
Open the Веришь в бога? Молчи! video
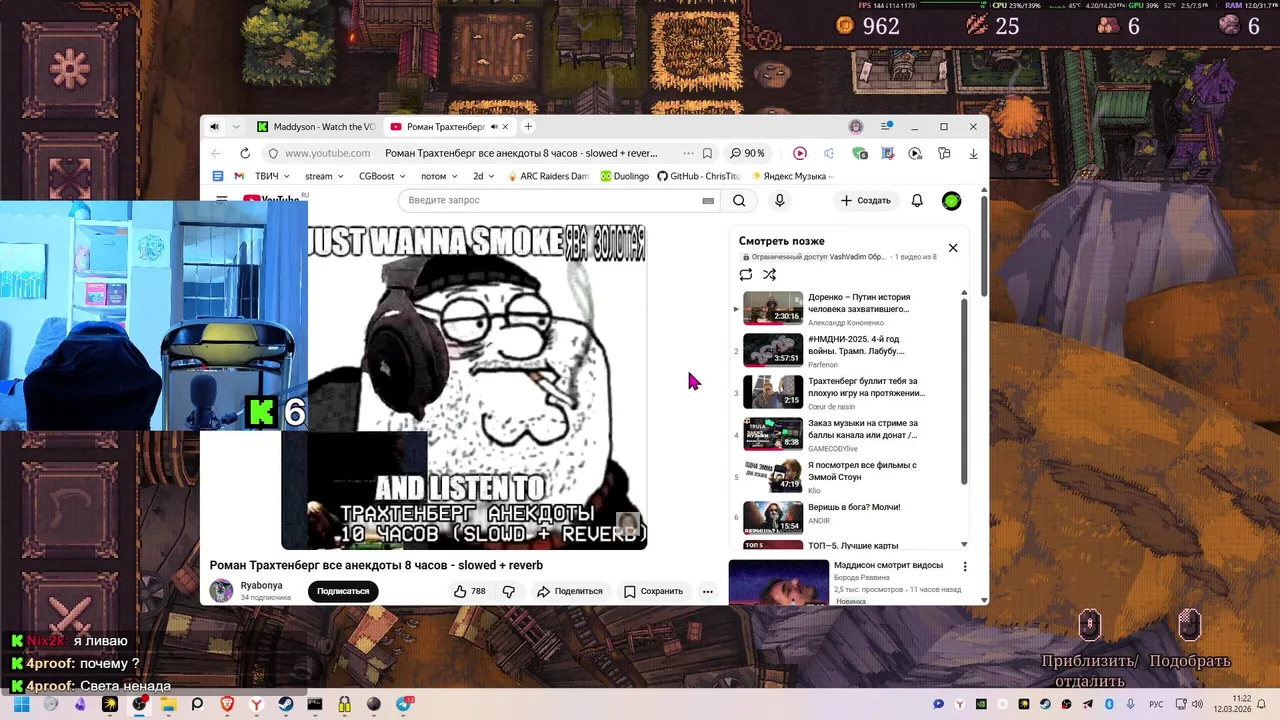(x=849, y=517)
